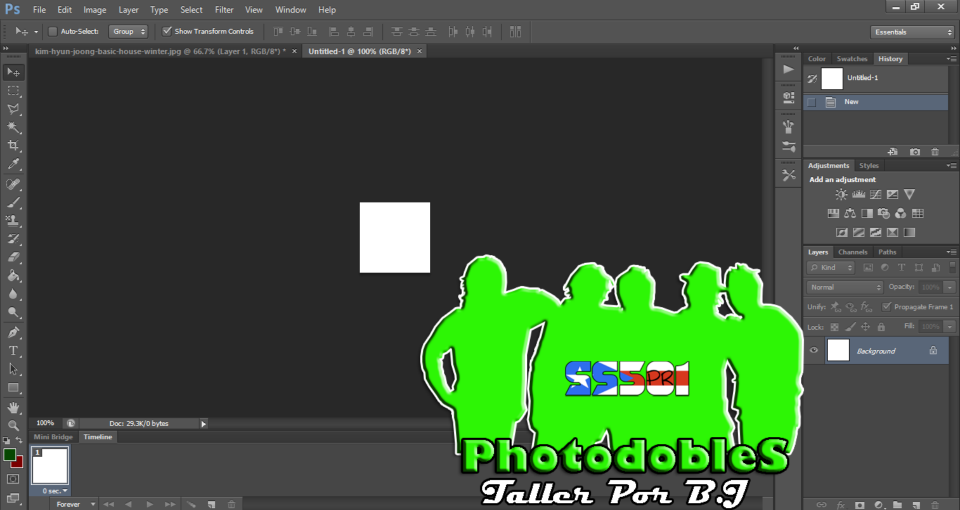Uncheck Show Transform Controls

167,31
